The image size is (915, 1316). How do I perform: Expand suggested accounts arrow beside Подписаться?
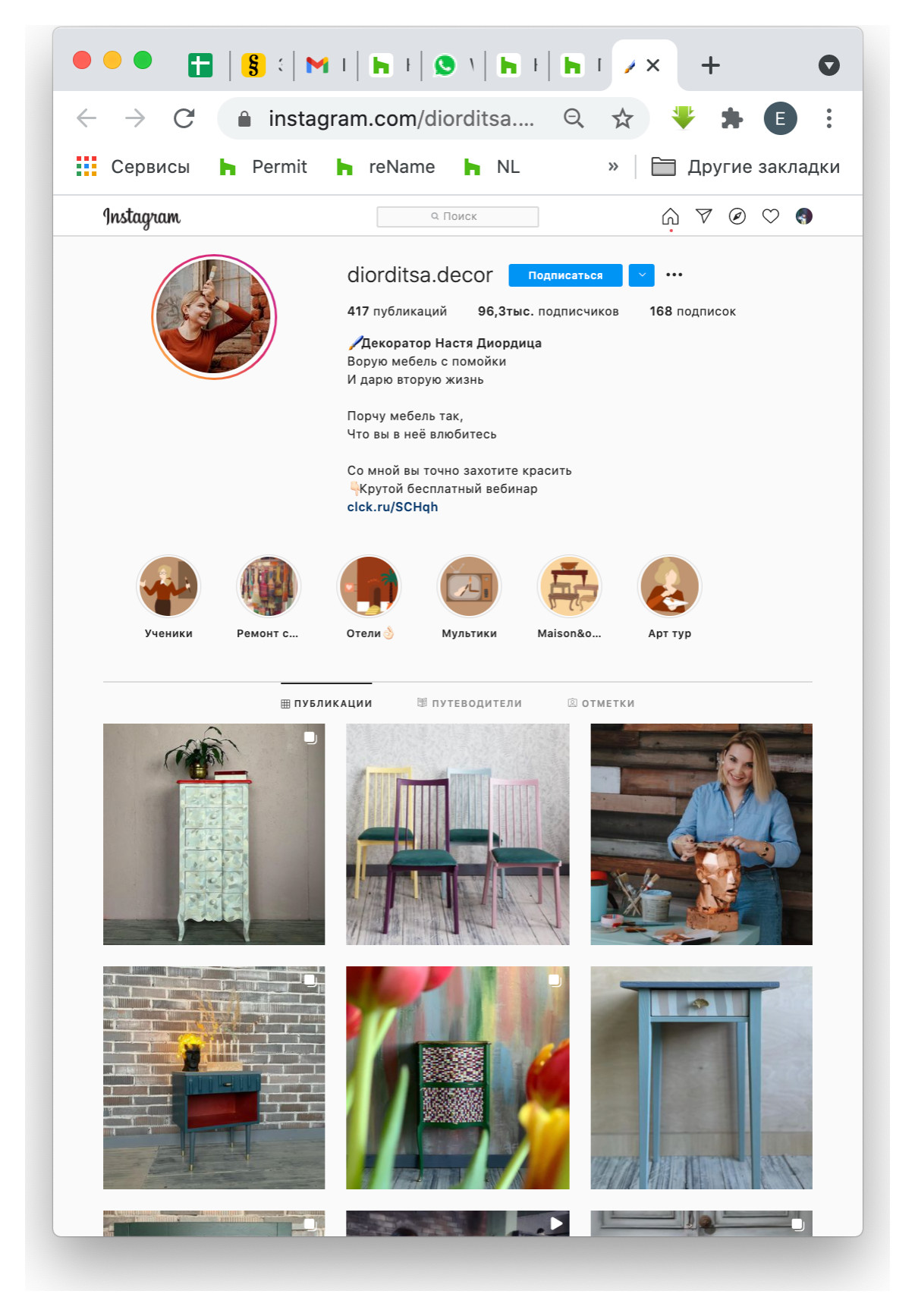(642, 275)
